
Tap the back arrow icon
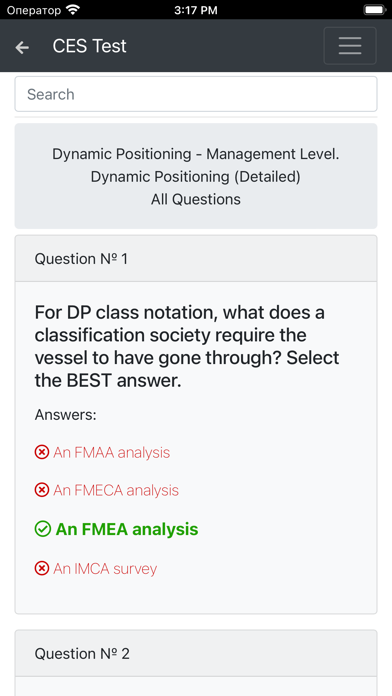(22, 47)
